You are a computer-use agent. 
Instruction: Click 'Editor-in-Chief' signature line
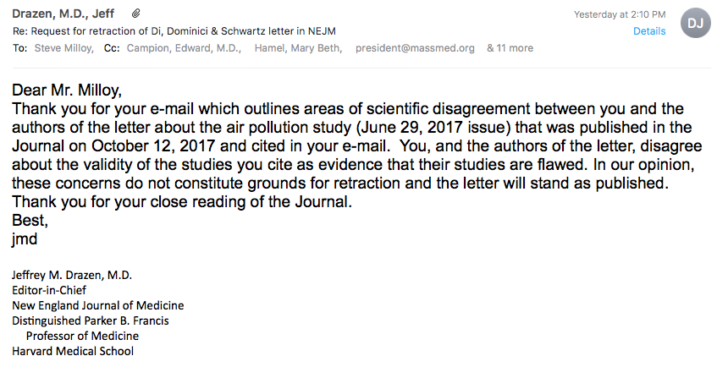coord(49,290)
